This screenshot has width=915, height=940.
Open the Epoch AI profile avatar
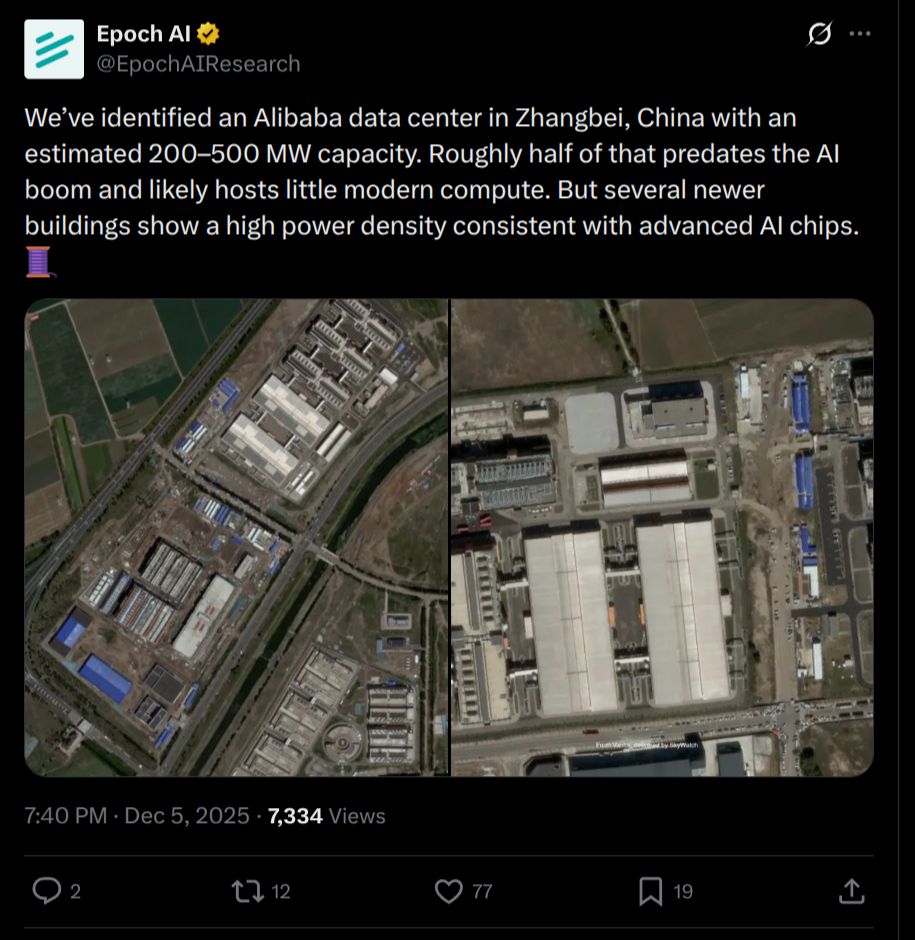pos(54,49)
